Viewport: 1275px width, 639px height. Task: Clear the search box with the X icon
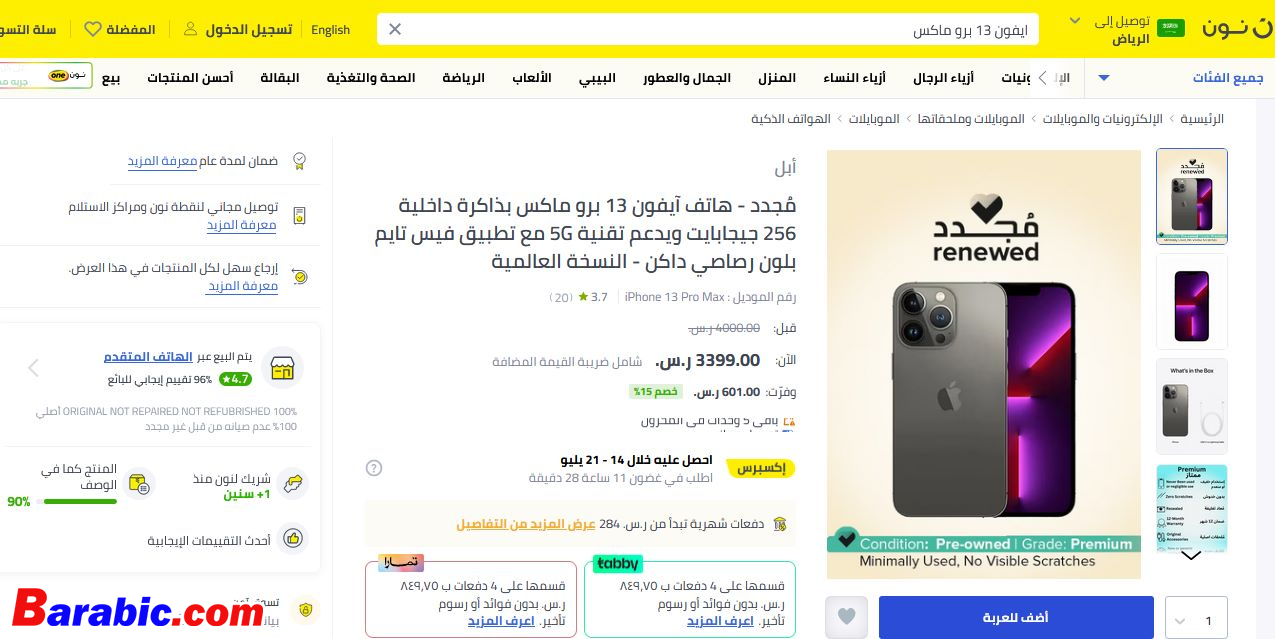[395, 29]
